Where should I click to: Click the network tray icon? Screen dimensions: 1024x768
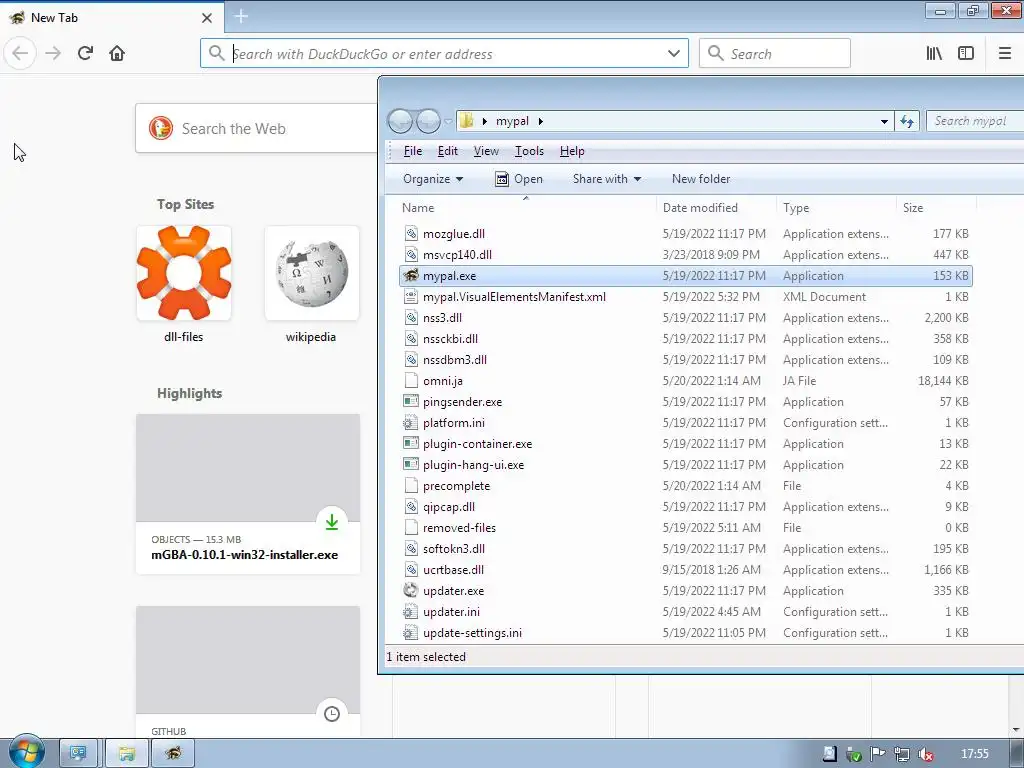pos(902,754)
